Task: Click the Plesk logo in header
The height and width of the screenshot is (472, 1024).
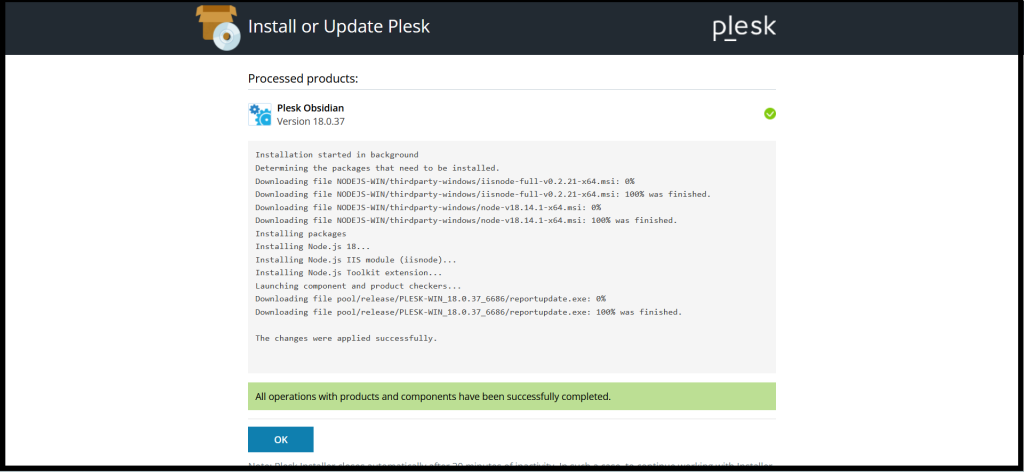Action: point(744,28)
